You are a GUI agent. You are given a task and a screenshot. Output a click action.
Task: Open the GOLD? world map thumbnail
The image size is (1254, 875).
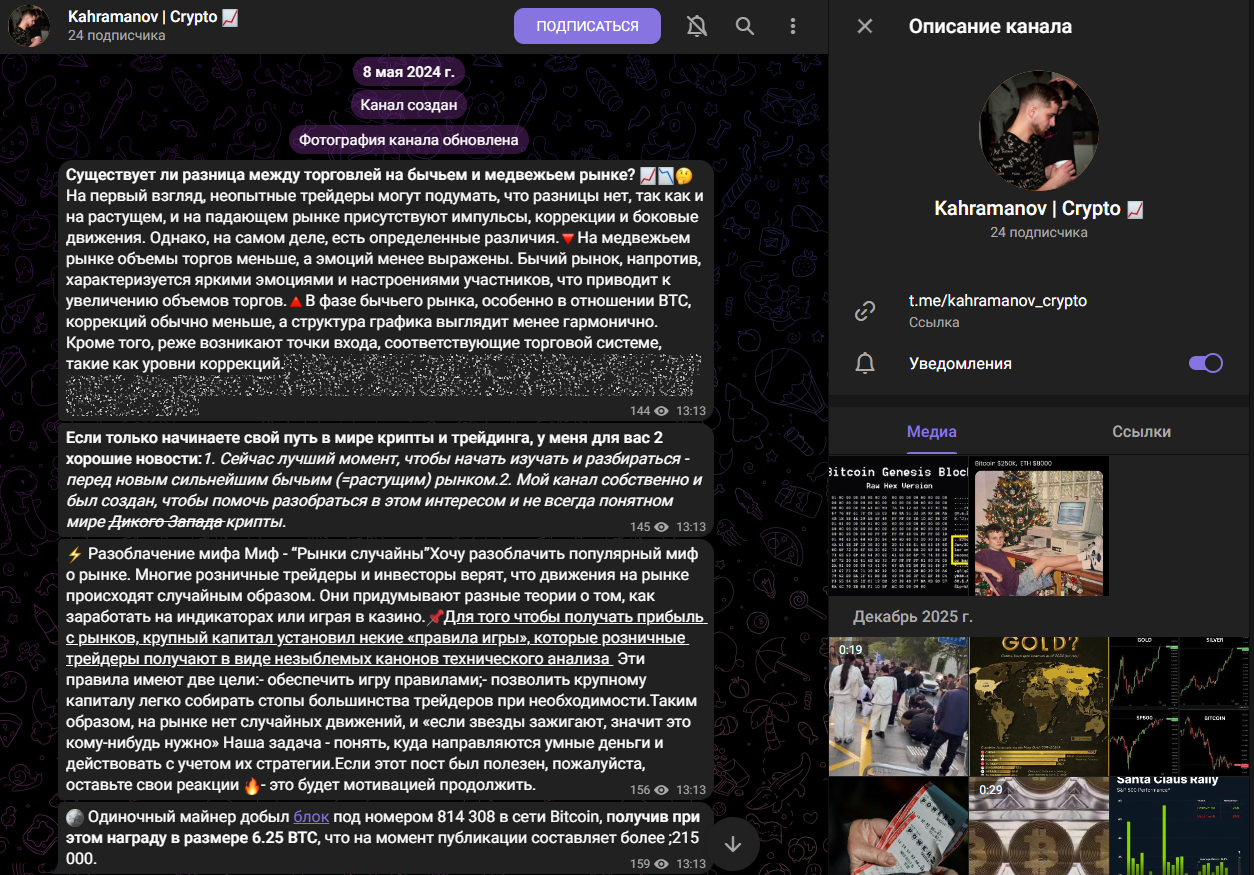[x=1039, y=706]
